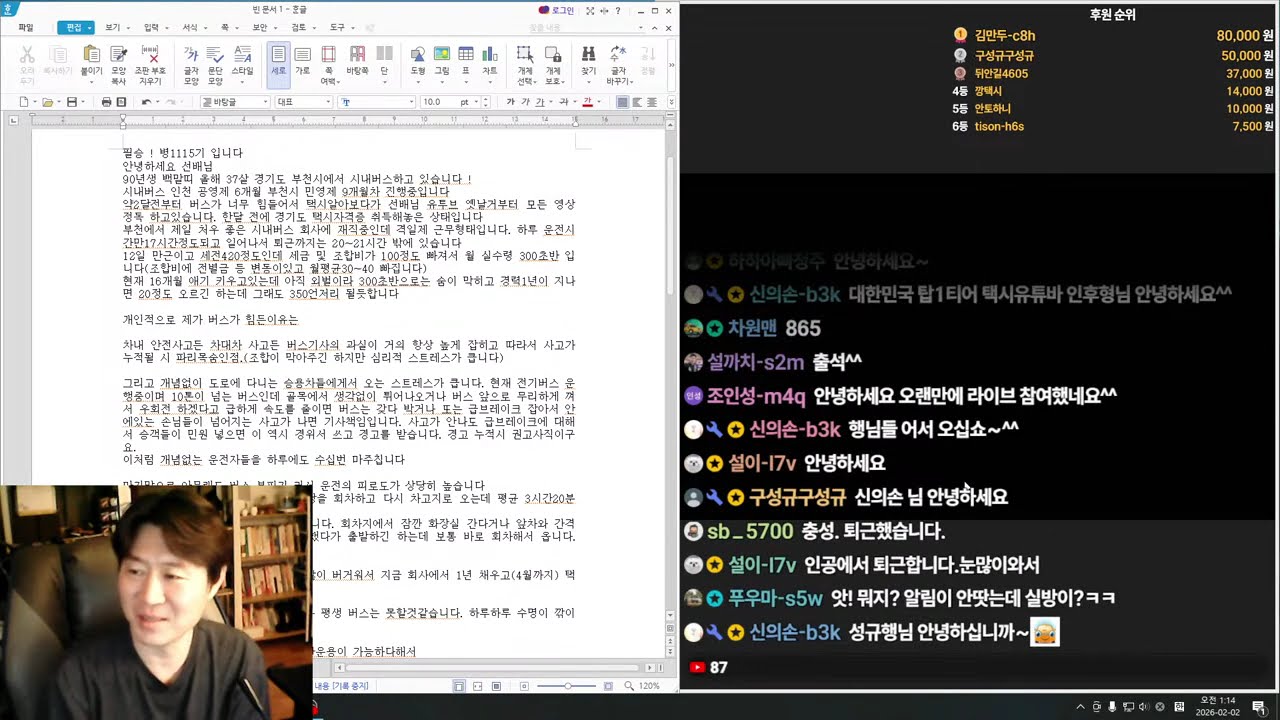Click the full screen icon beside 로그인
The image size is (1280, 720).
pyautogui.click(x=590, y=11)
